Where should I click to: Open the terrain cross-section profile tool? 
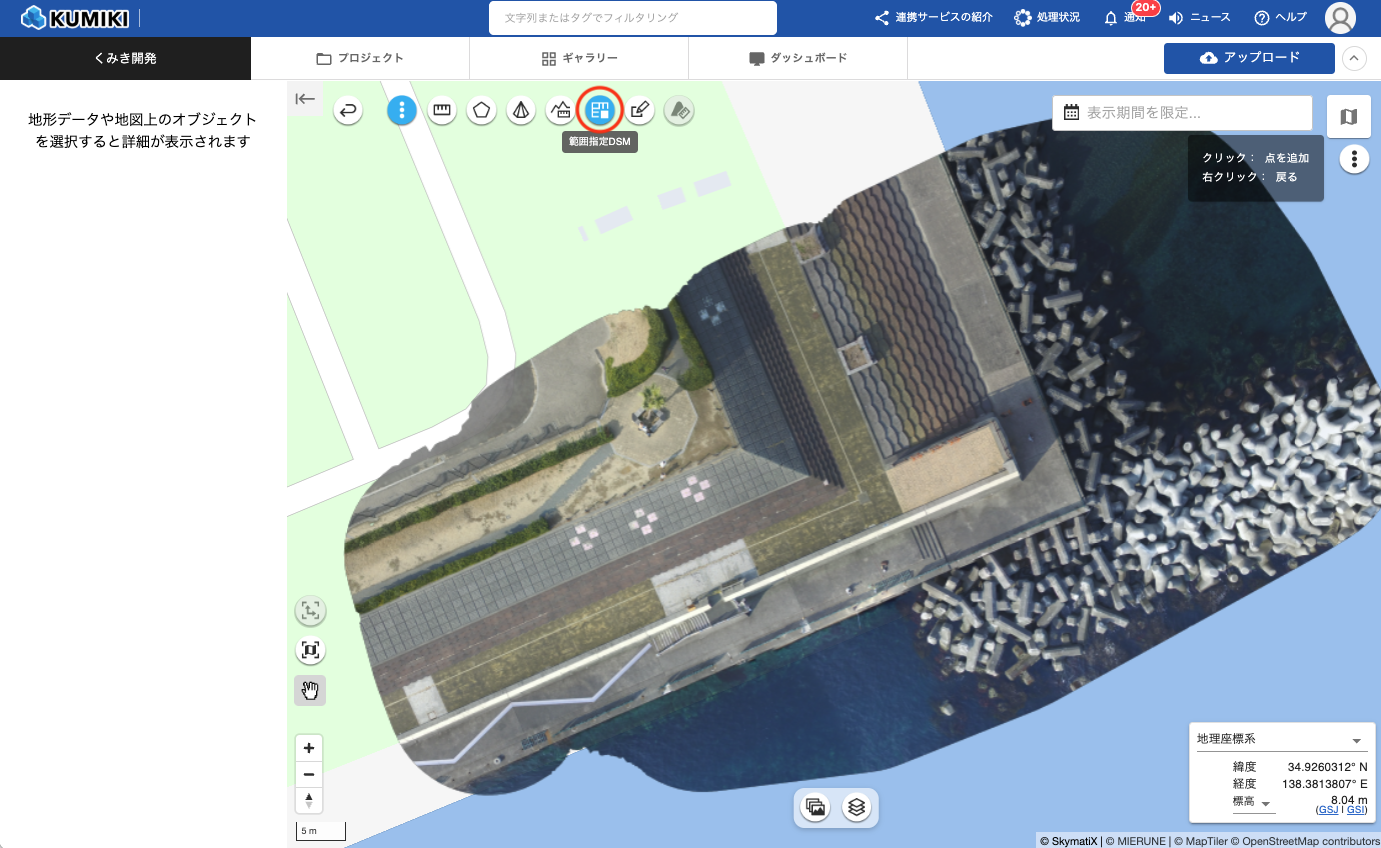tap(560, 111)
